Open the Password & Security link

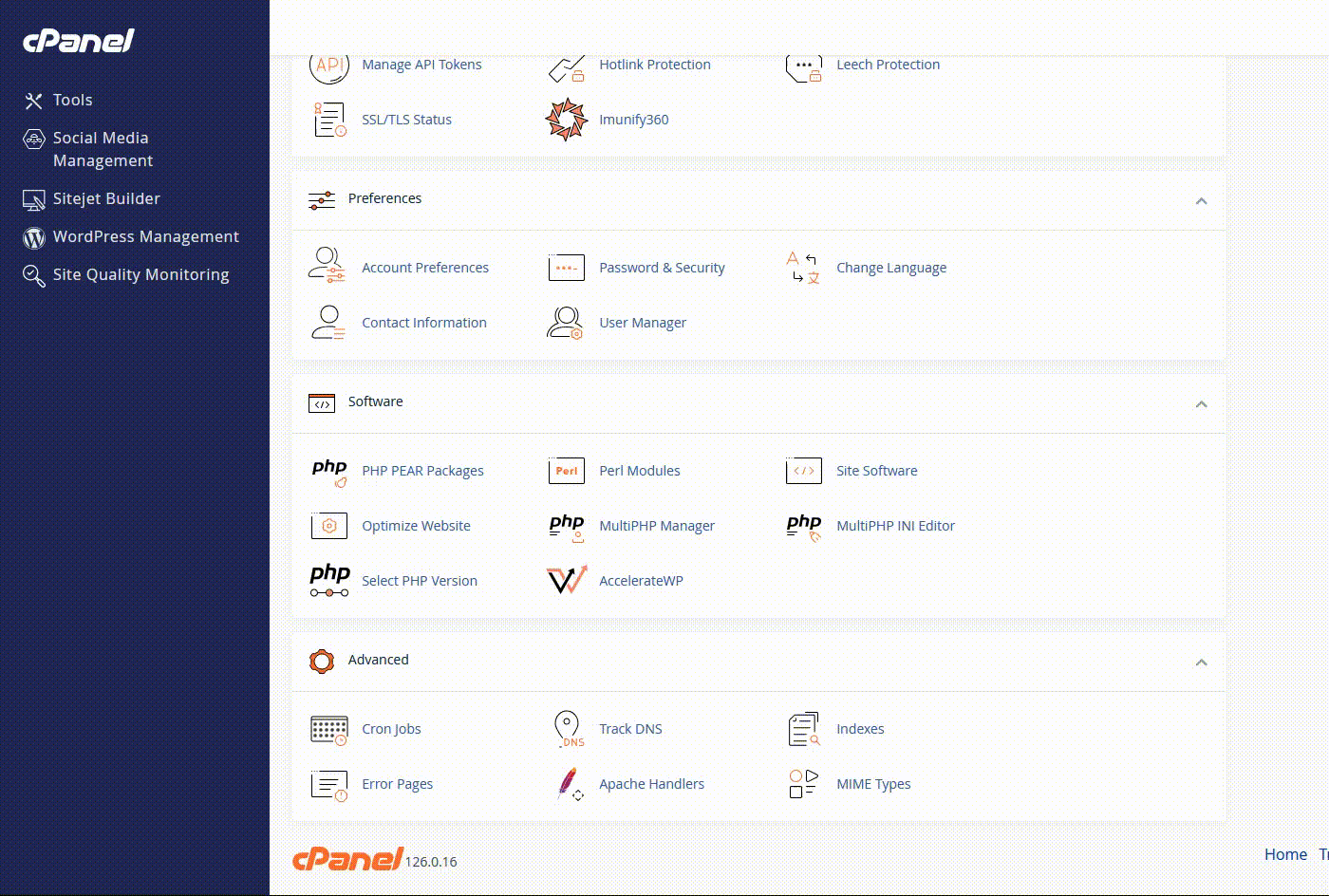point(662,268)
